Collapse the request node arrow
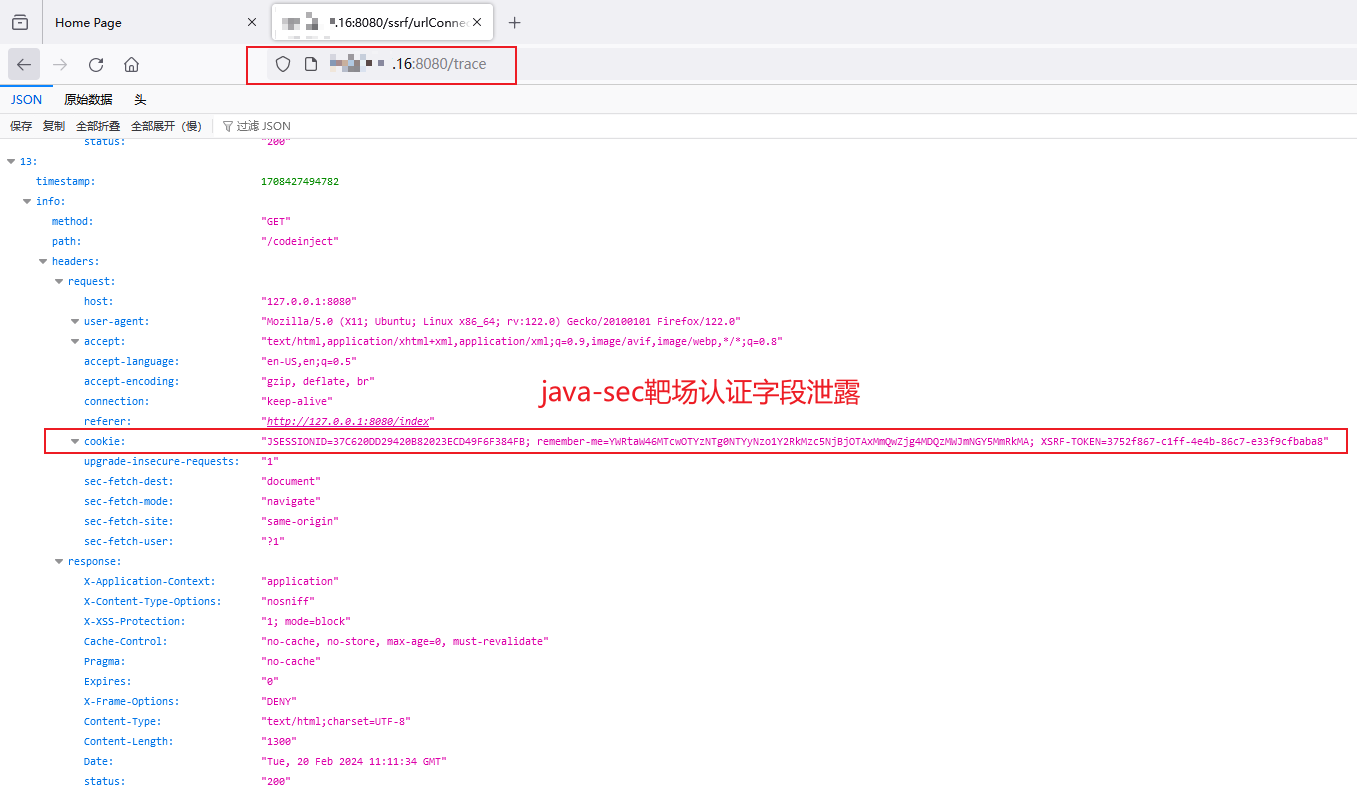Viewport: 1357px width, 792px height. [x=59, y=281]
